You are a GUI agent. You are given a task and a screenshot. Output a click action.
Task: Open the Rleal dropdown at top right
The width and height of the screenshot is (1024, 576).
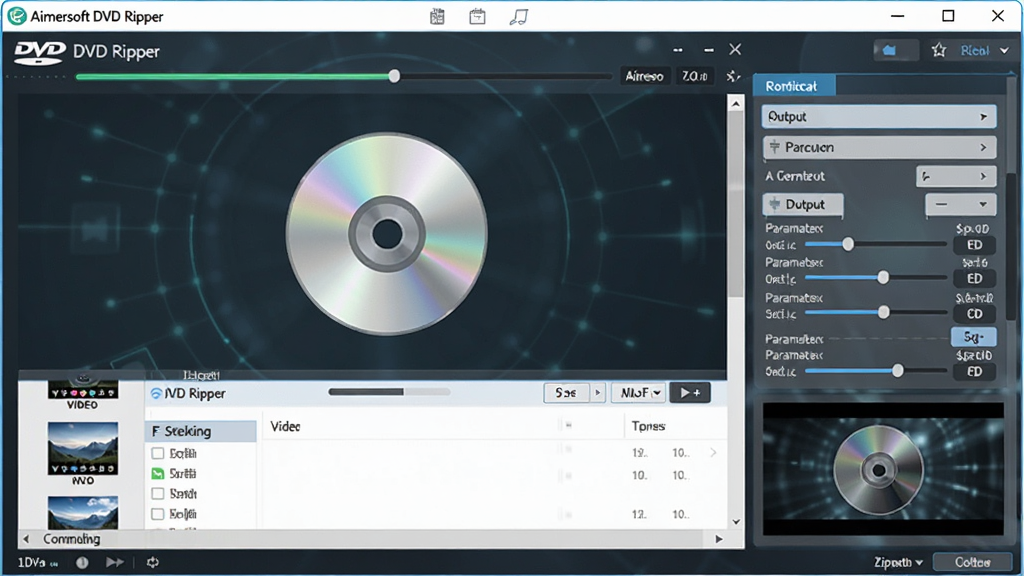click(985, 50)
